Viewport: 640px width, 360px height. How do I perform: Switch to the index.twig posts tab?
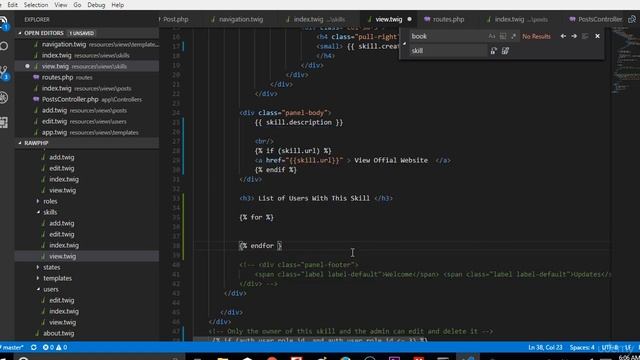pyautogui.click(x=521, y=19)
